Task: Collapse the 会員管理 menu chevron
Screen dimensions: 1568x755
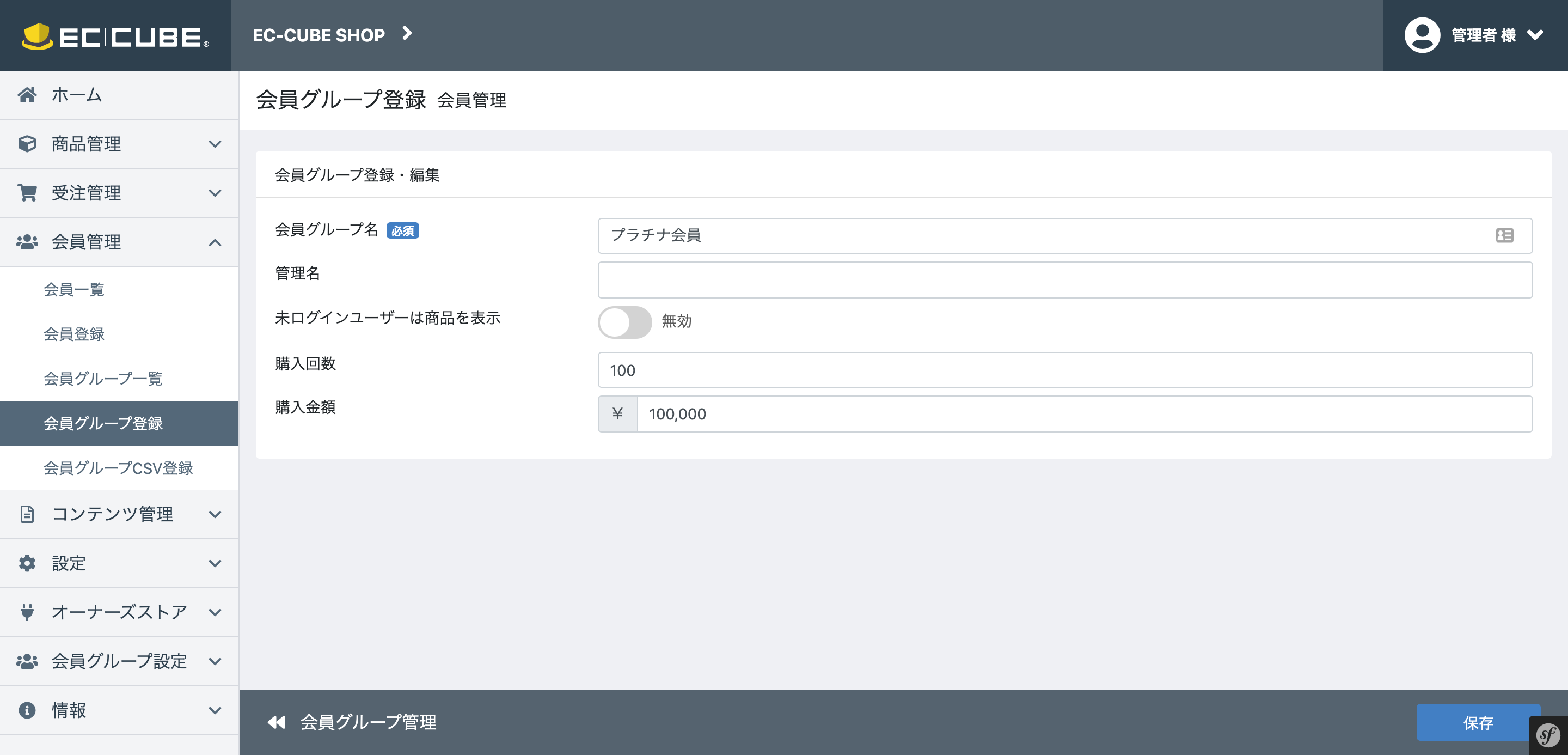Action: coord(215,242)
